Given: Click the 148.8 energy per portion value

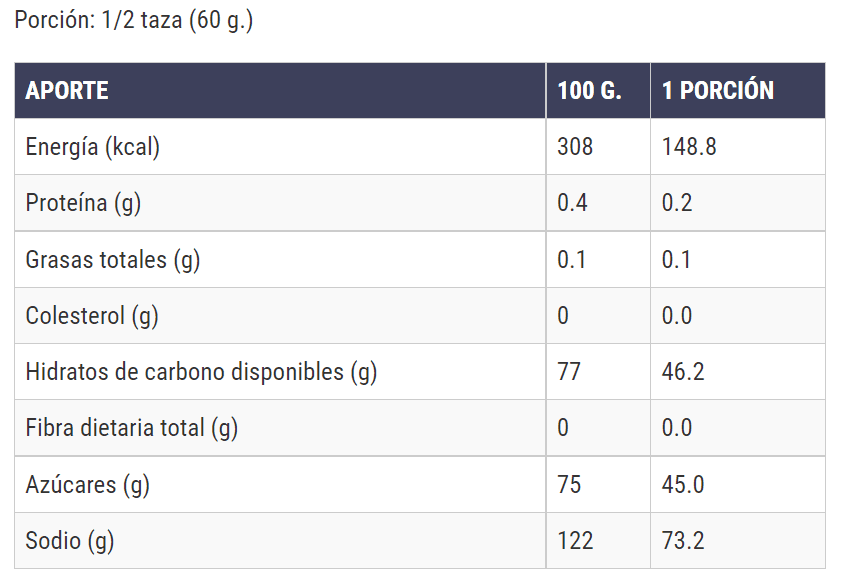Looking at the screenshot, I should point(689,147).
